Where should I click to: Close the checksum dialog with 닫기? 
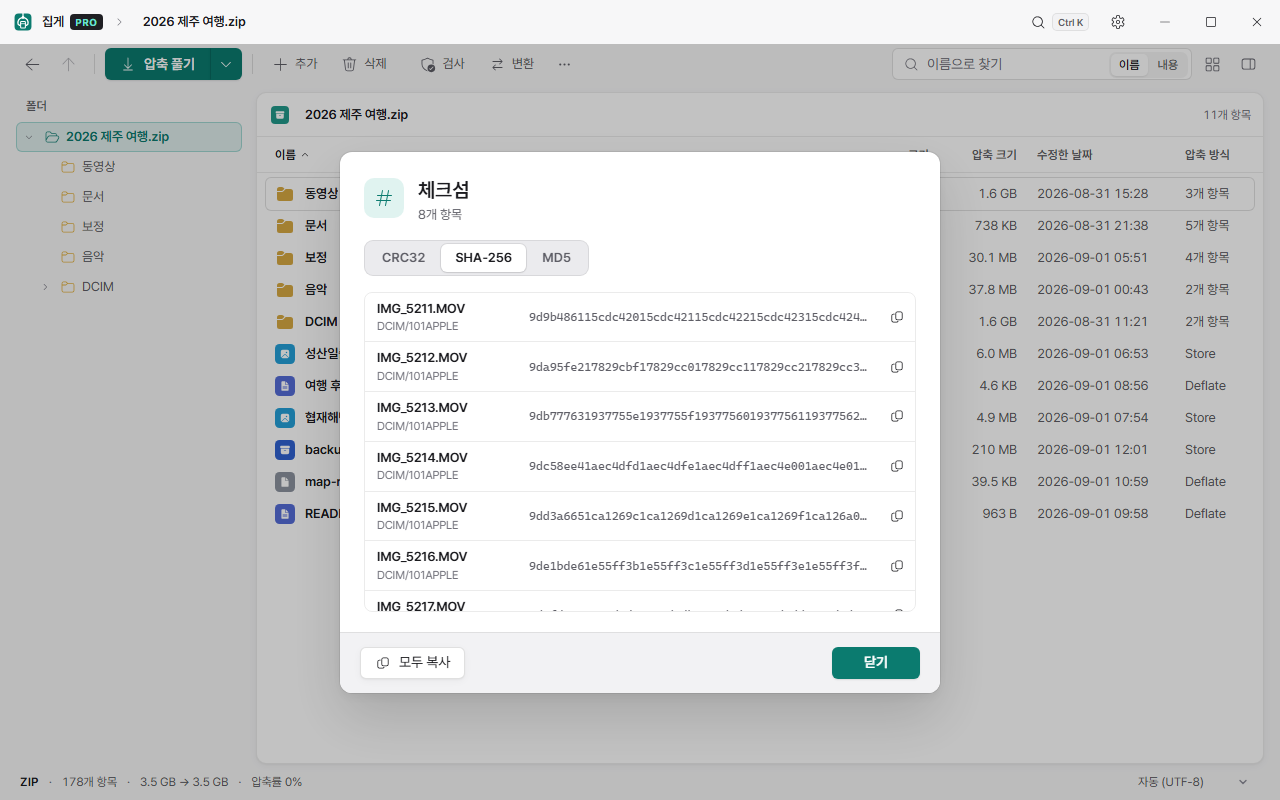pyautogui.click(x=876, y=663)
